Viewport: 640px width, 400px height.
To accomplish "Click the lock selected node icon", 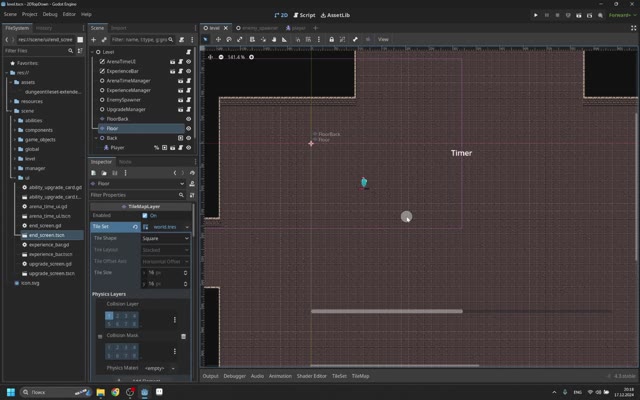I will coord(331,39).
